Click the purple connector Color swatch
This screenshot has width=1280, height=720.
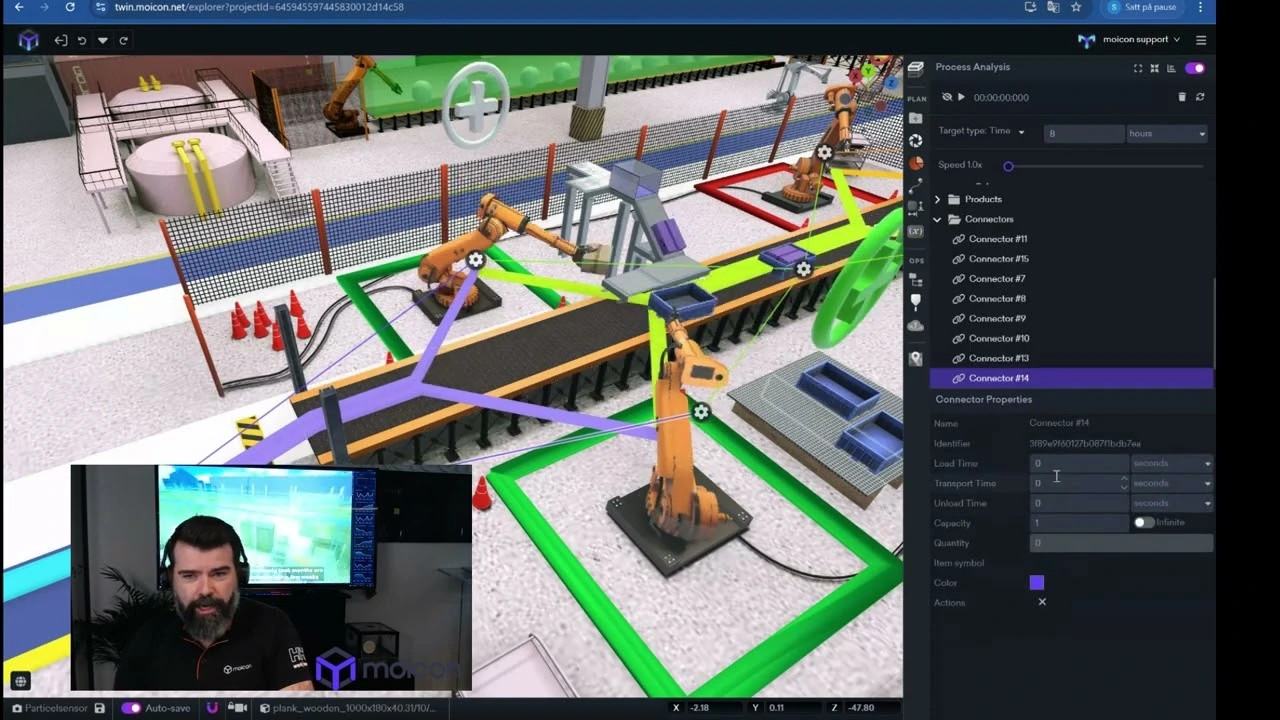coord(1037,583)
